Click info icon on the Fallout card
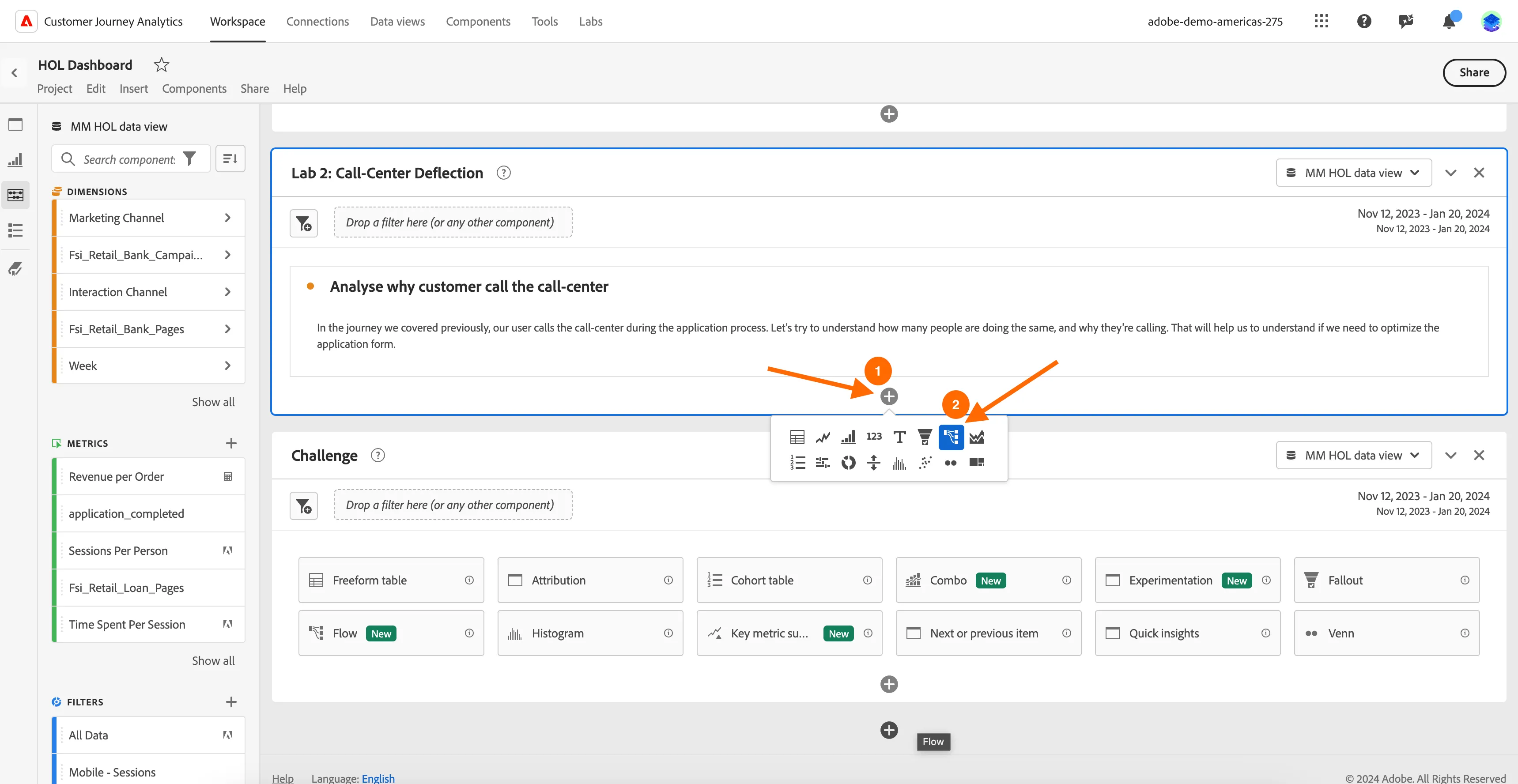Viewport: 1518px width, 784px height. pyautogui.click(x=1465, y=580)
